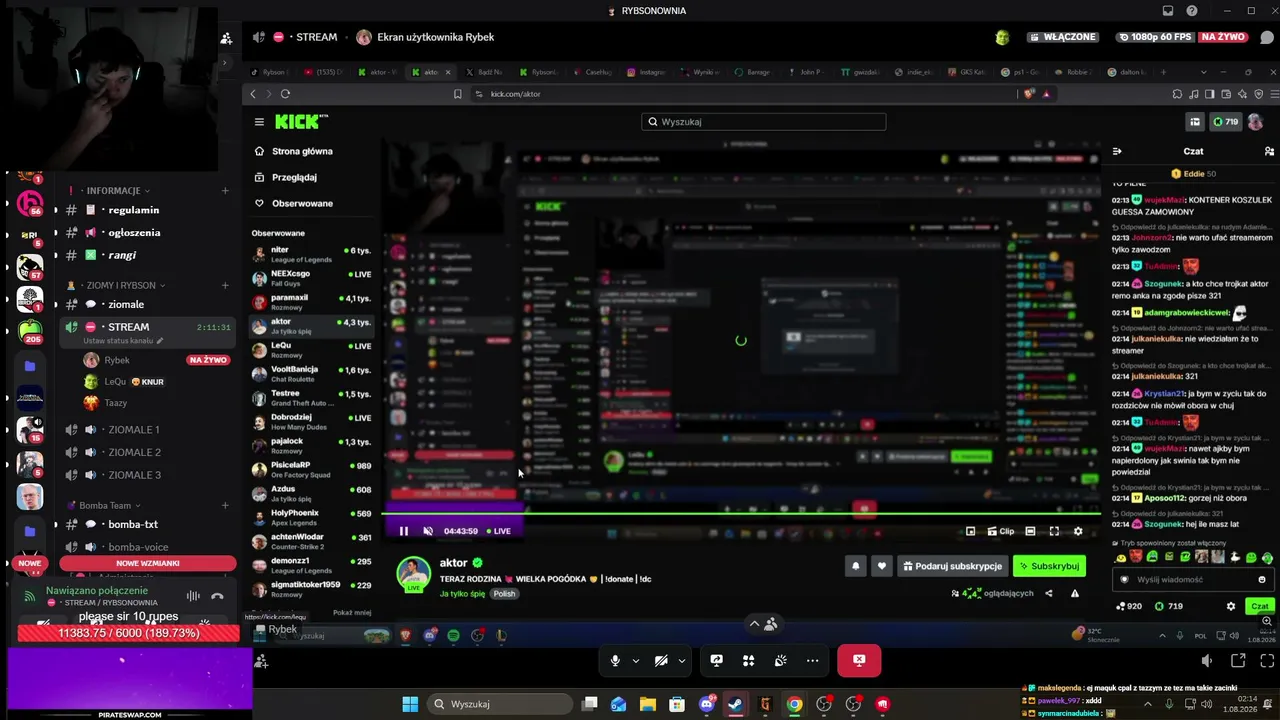This screenshot has height=720, width=1280.
Task: Mute the Discord microphone
Action: tap(615, 660)
